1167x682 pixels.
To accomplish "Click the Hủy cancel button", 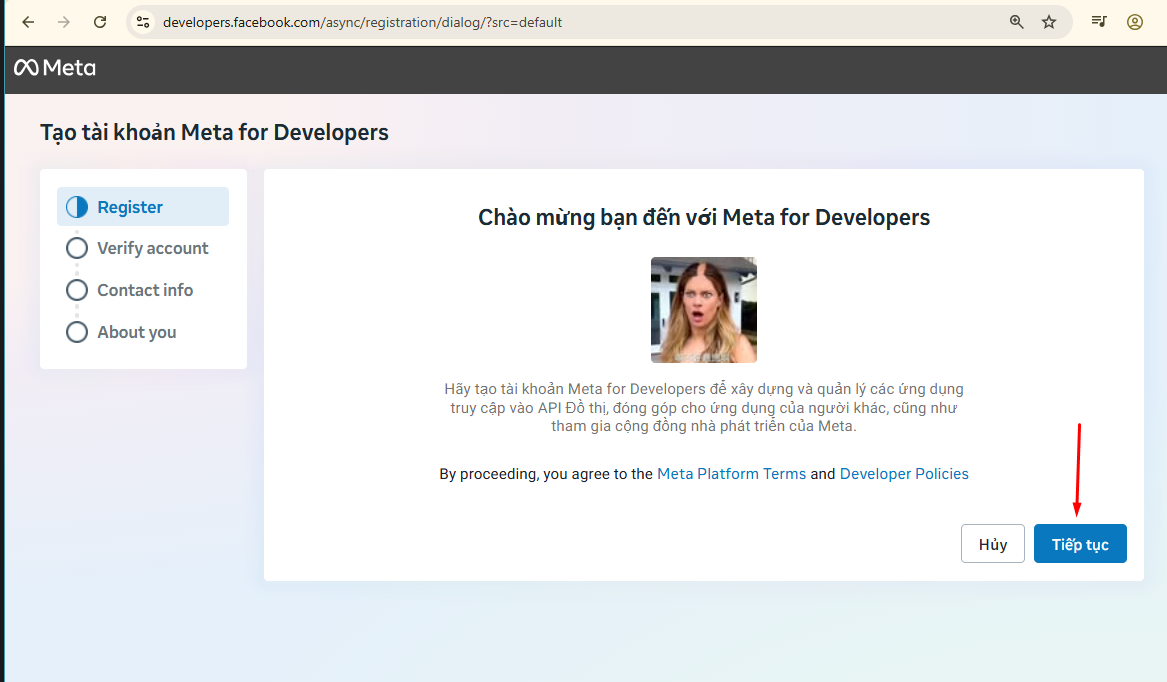I will pos(993,544).
